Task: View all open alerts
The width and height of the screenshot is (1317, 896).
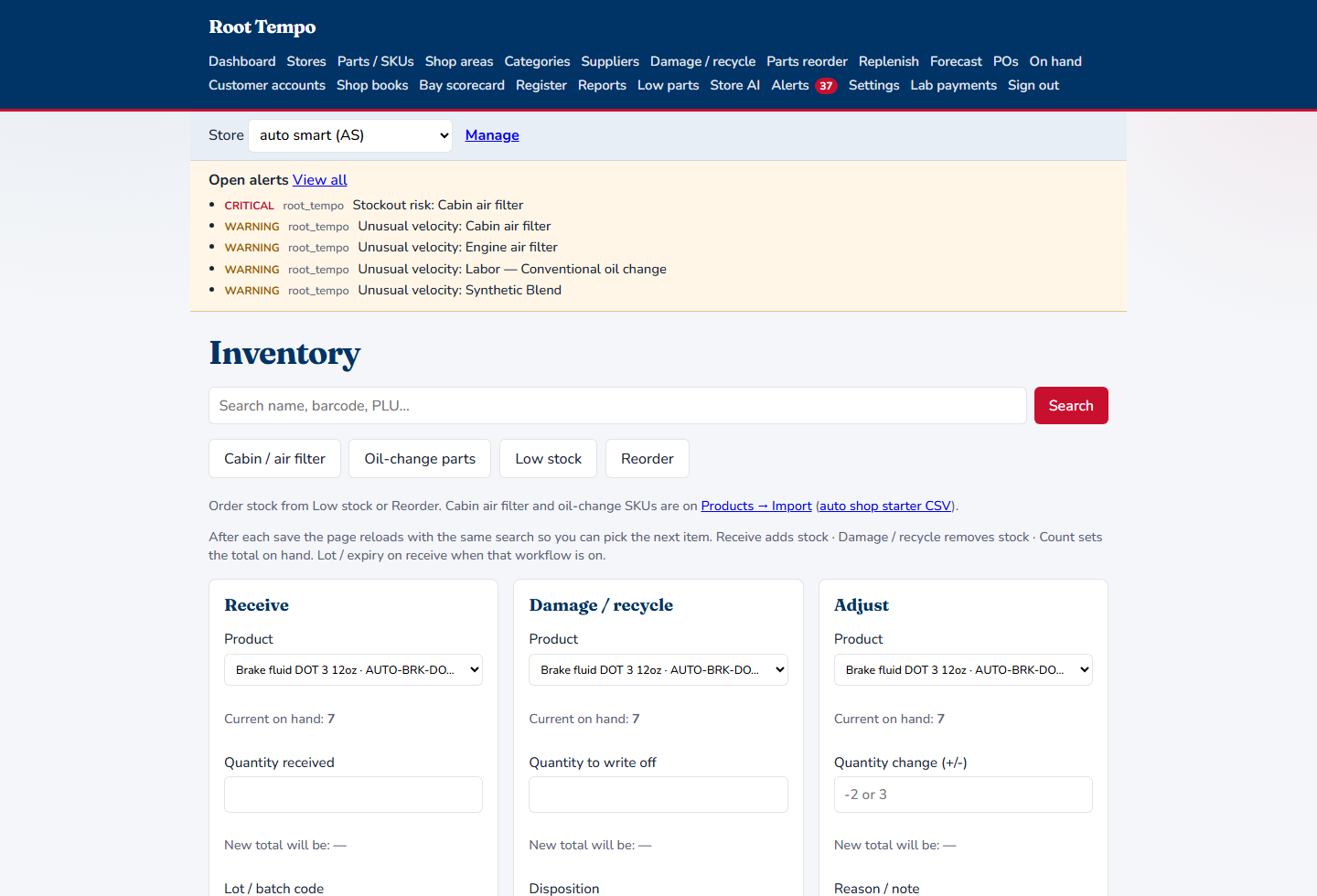Action: (320, 180)
